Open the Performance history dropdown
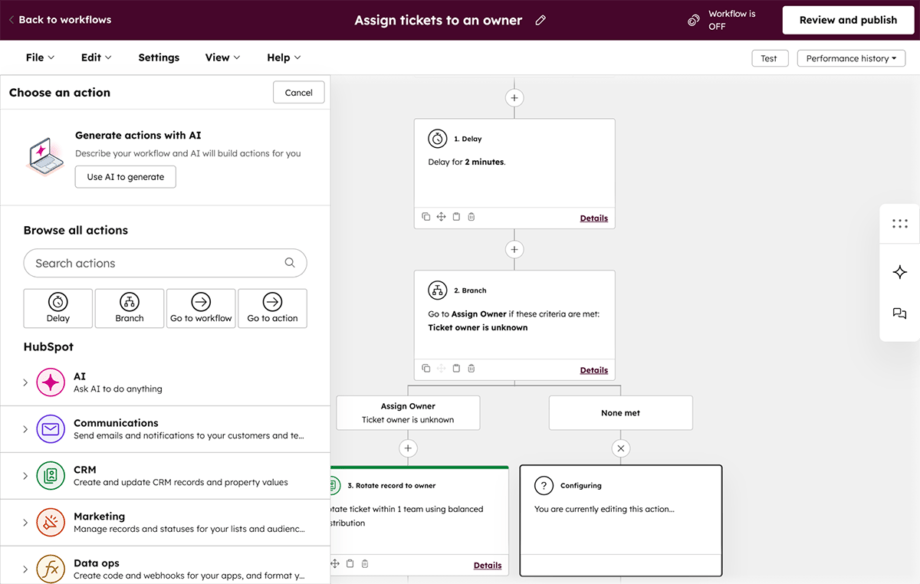920x584 pixels. click(x=851, y=58)
